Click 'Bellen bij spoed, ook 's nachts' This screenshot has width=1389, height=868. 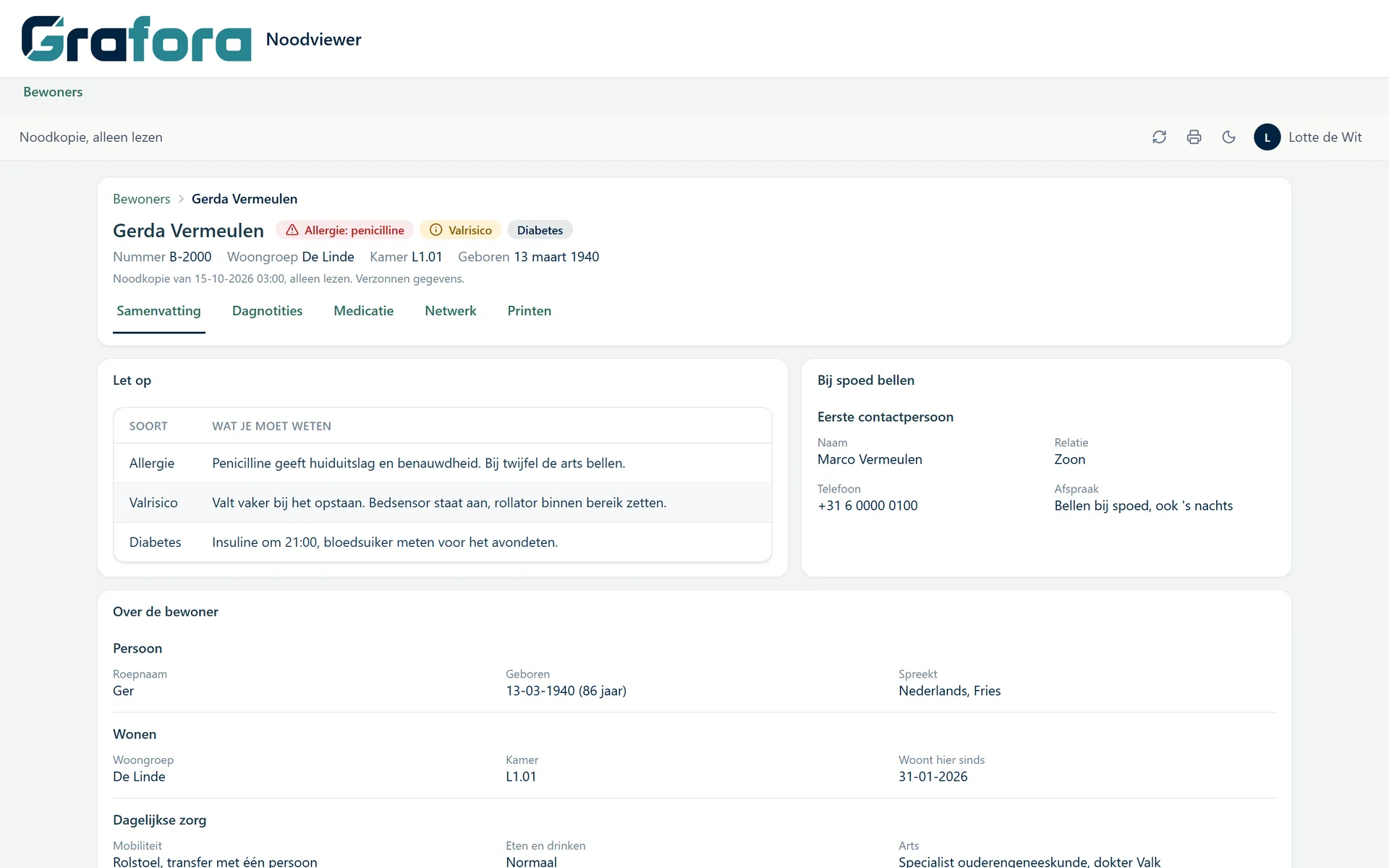(1143, 506)
